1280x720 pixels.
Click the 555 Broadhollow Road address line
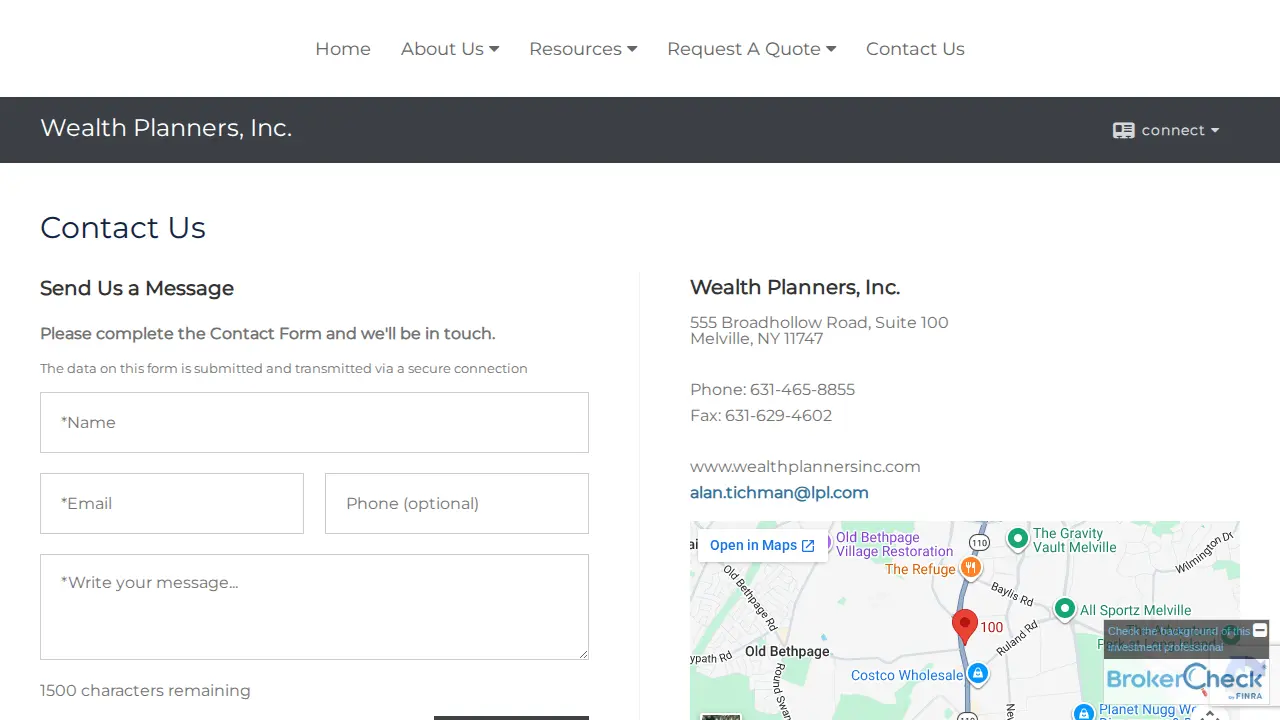tap(819, 322)
